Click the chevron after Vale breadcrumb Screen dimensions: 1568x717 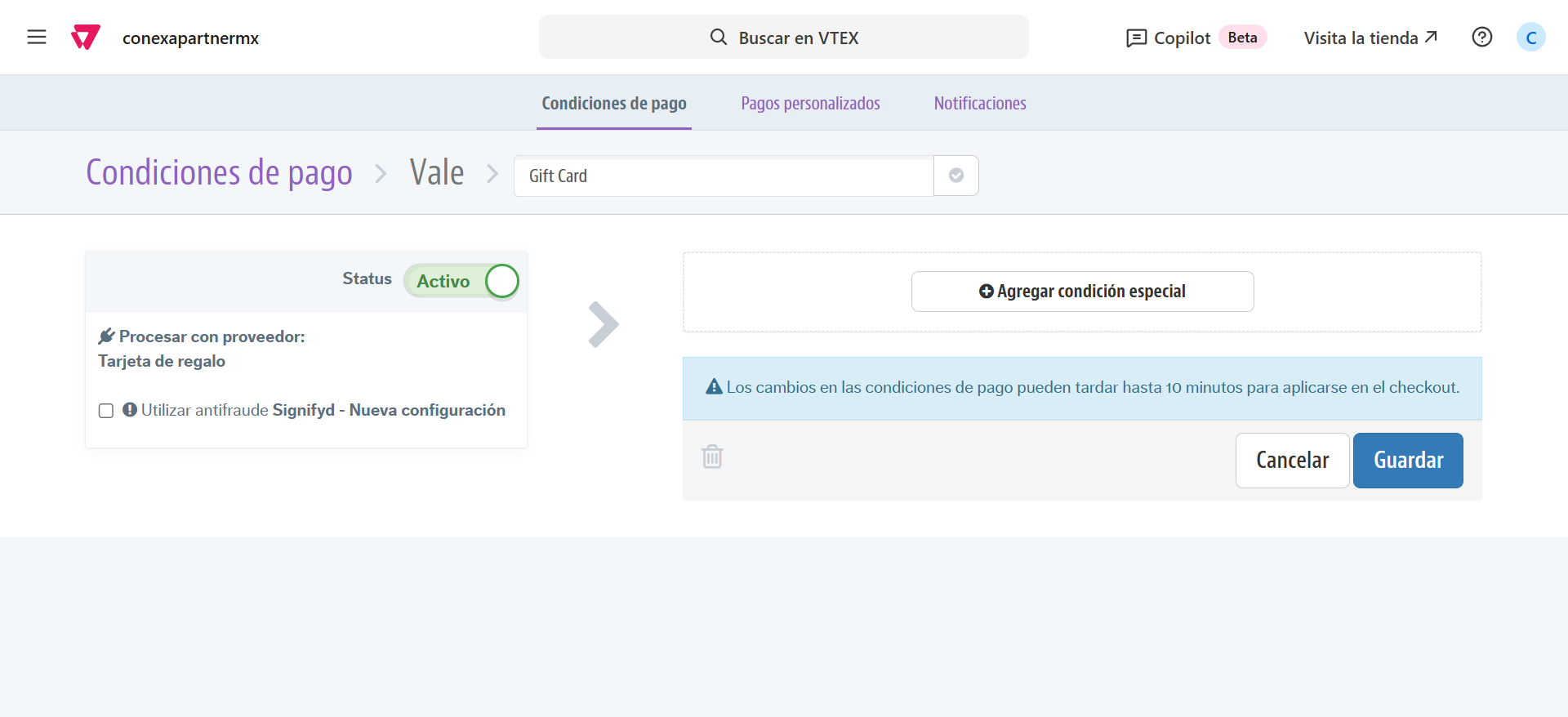tap(492, 174)
